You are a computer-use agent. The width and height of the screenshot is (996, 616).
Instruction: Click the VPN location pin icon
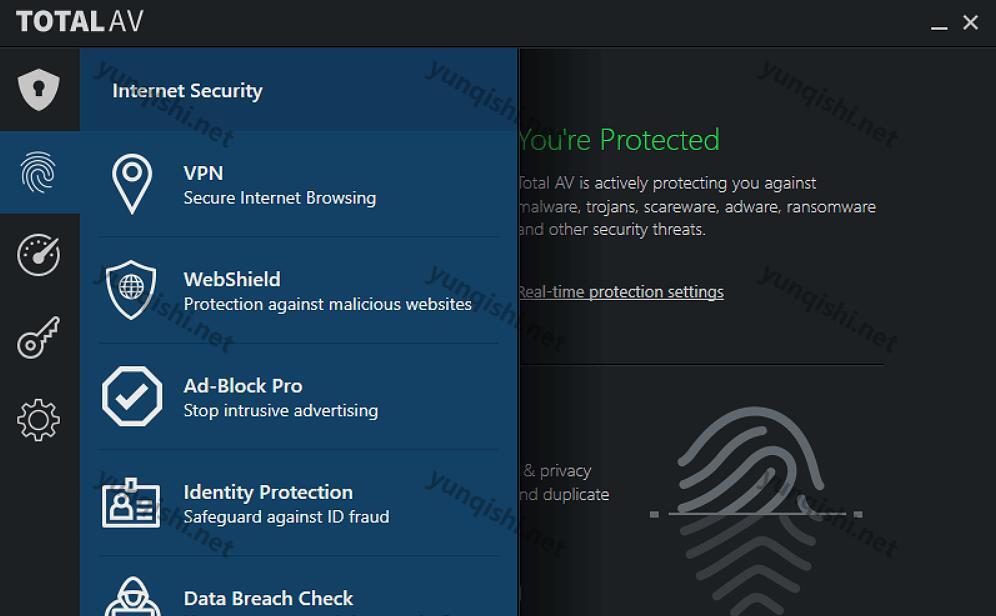132,184
